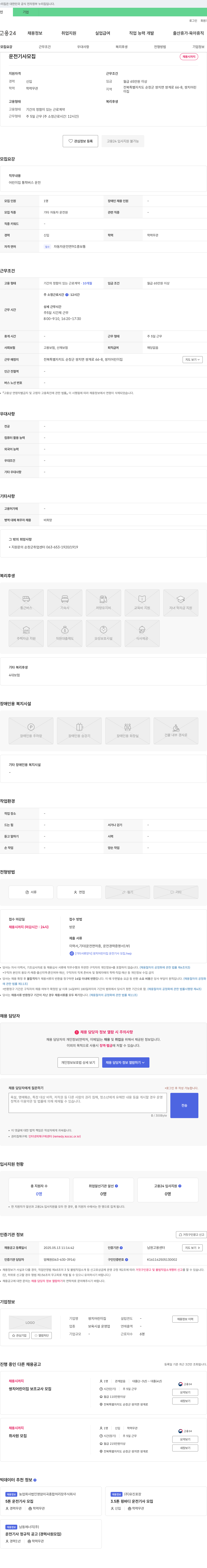Click the 필기 screening method box

pyautogui.click(x=127, y=892)
